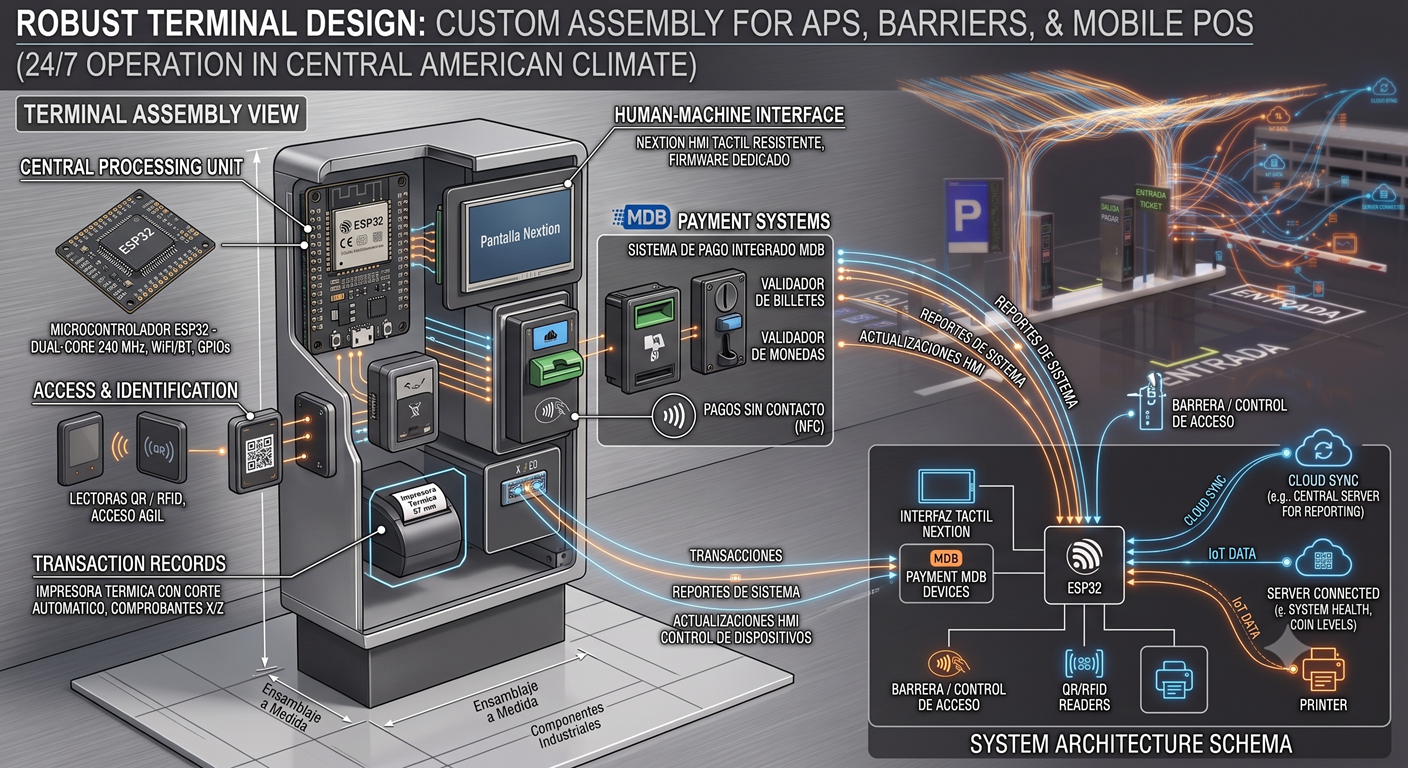Click the SYSTEM ARCHITECTURE SCHEMA title
1408x768 pixels.
coord(1130,743)
